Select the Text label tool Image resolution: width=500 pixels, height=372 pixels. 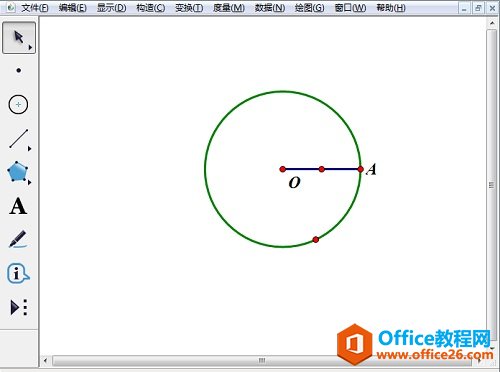[x=18, y=206]
